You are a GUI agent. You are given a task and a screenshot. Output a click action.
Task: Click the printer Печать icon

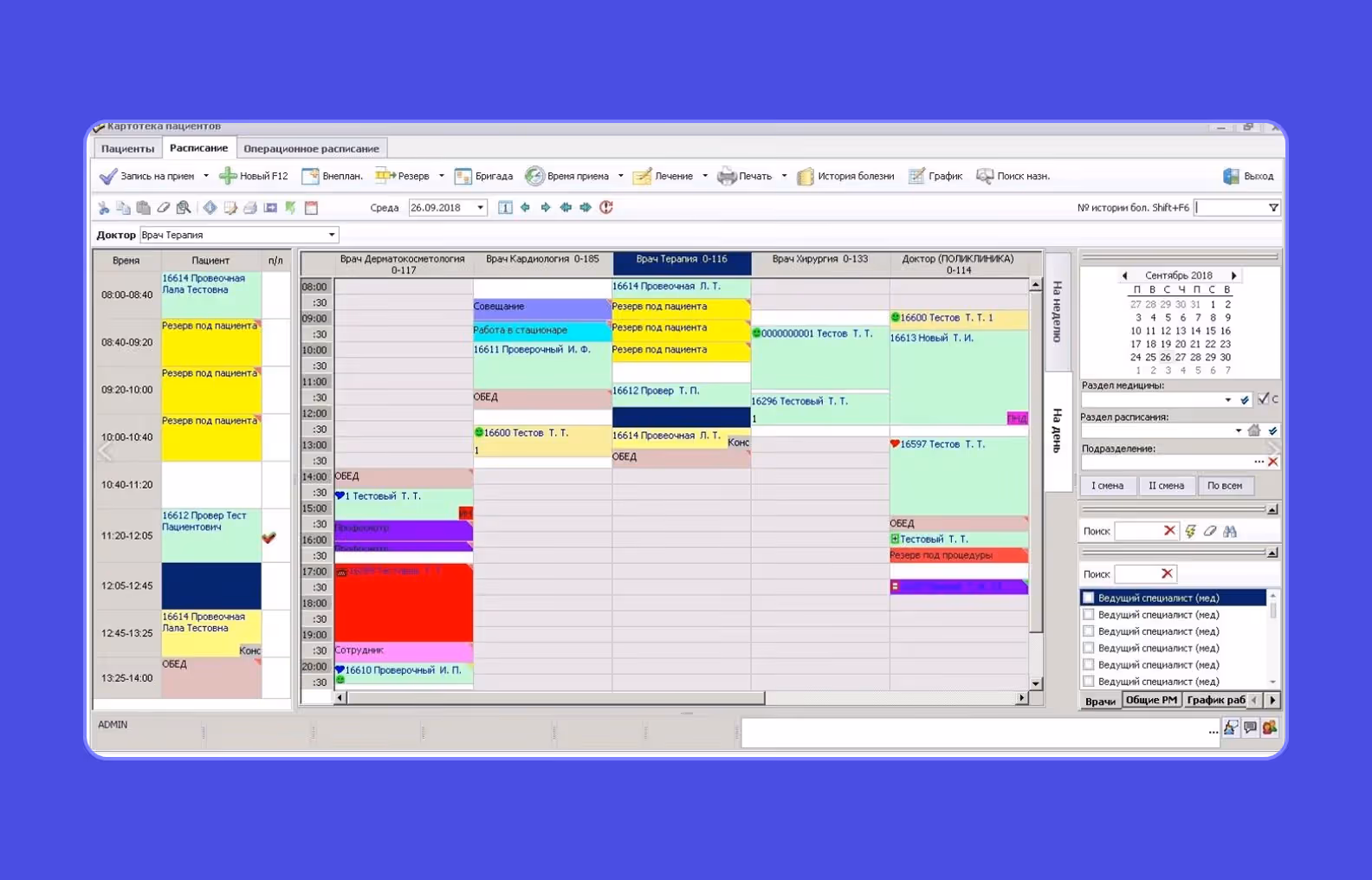point(727,176)
